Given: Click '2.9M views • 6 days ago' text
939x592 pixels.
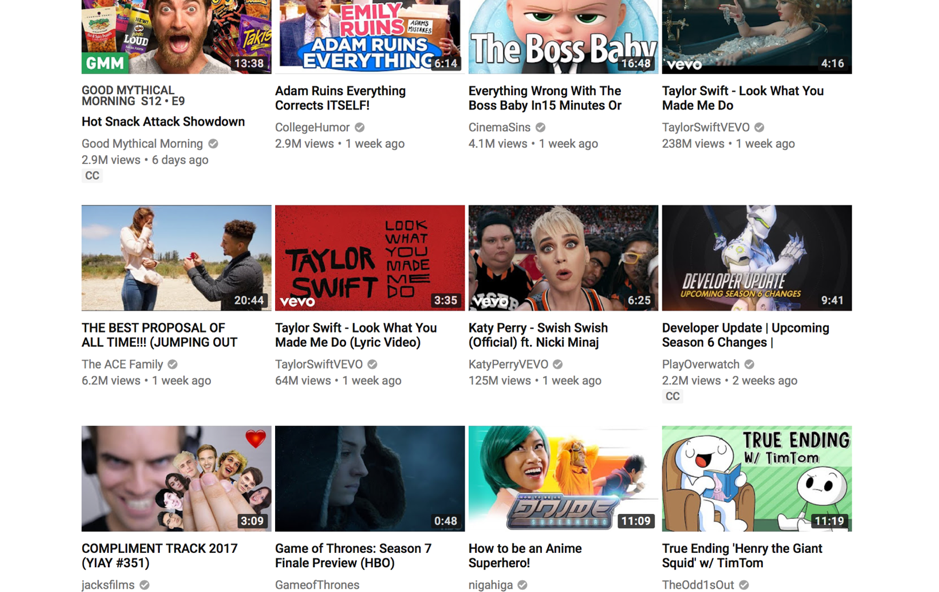Looking at the screenshot, I should tap(145, 160).
